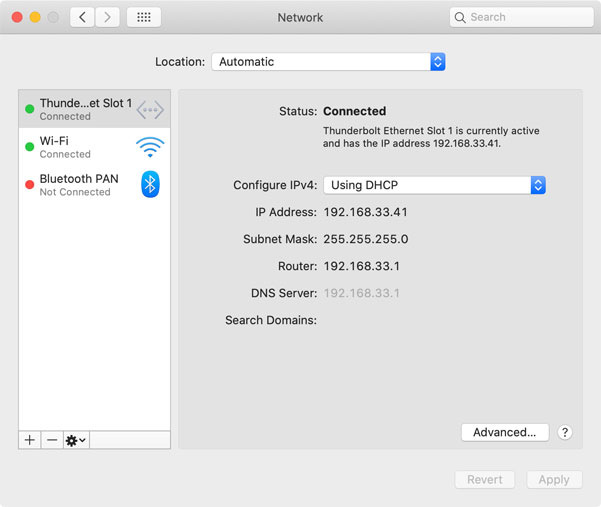601x507 pixels.
Task: Remove selected service with minus button
Action: click(52, 440)
